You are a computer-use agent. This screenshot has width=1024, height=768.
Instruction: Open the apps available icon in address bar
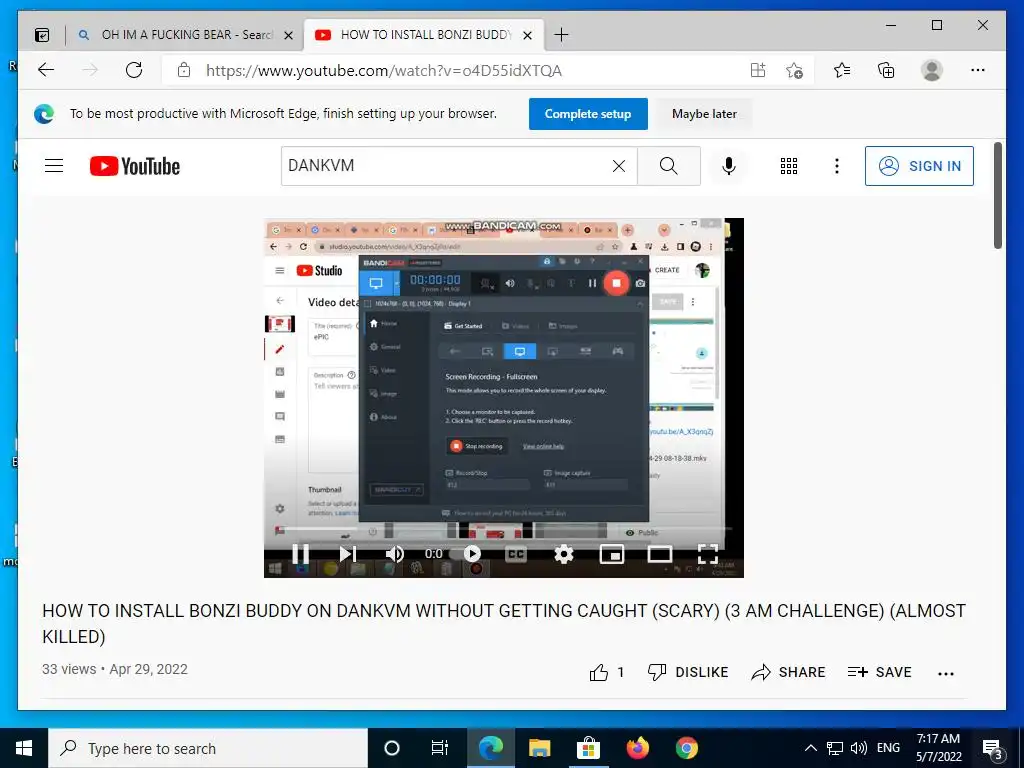coord(758,70)
